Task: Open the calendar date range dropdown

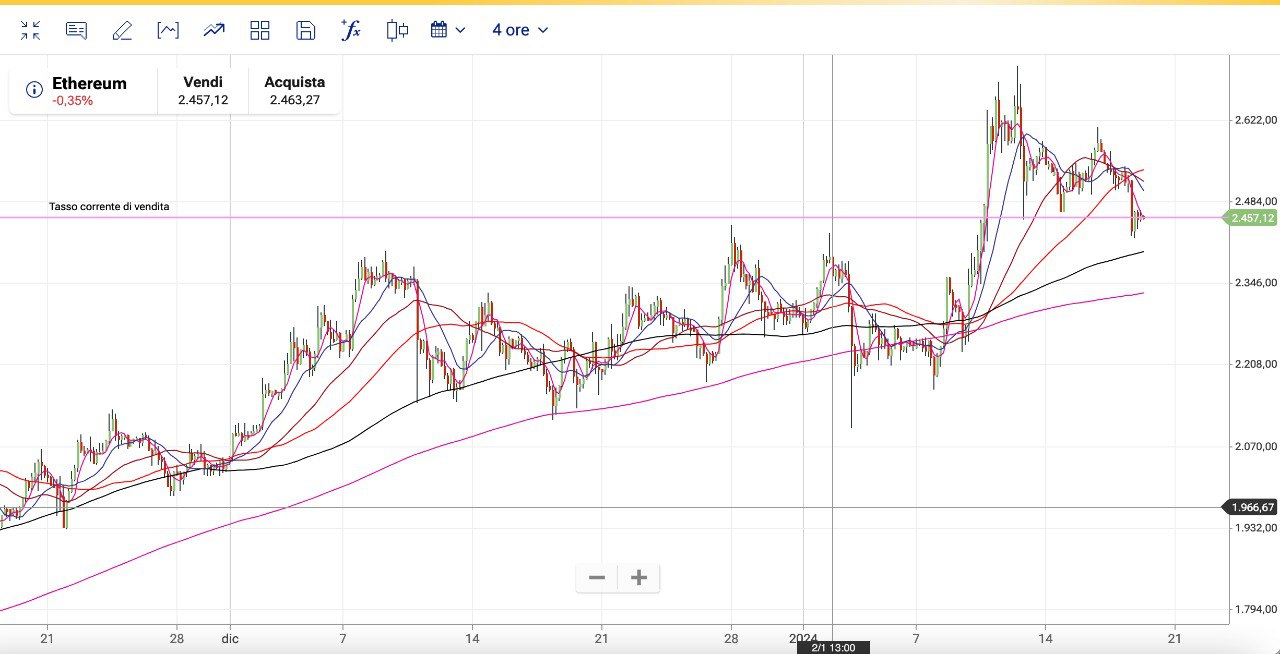Action: pos(447,30)
